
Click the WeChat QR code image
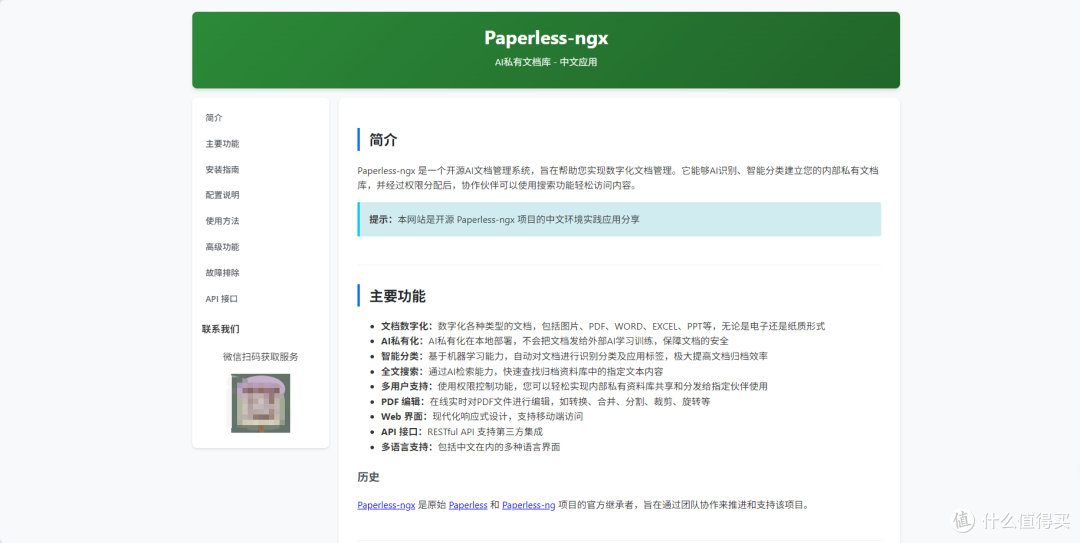click(x=260, y=403)
